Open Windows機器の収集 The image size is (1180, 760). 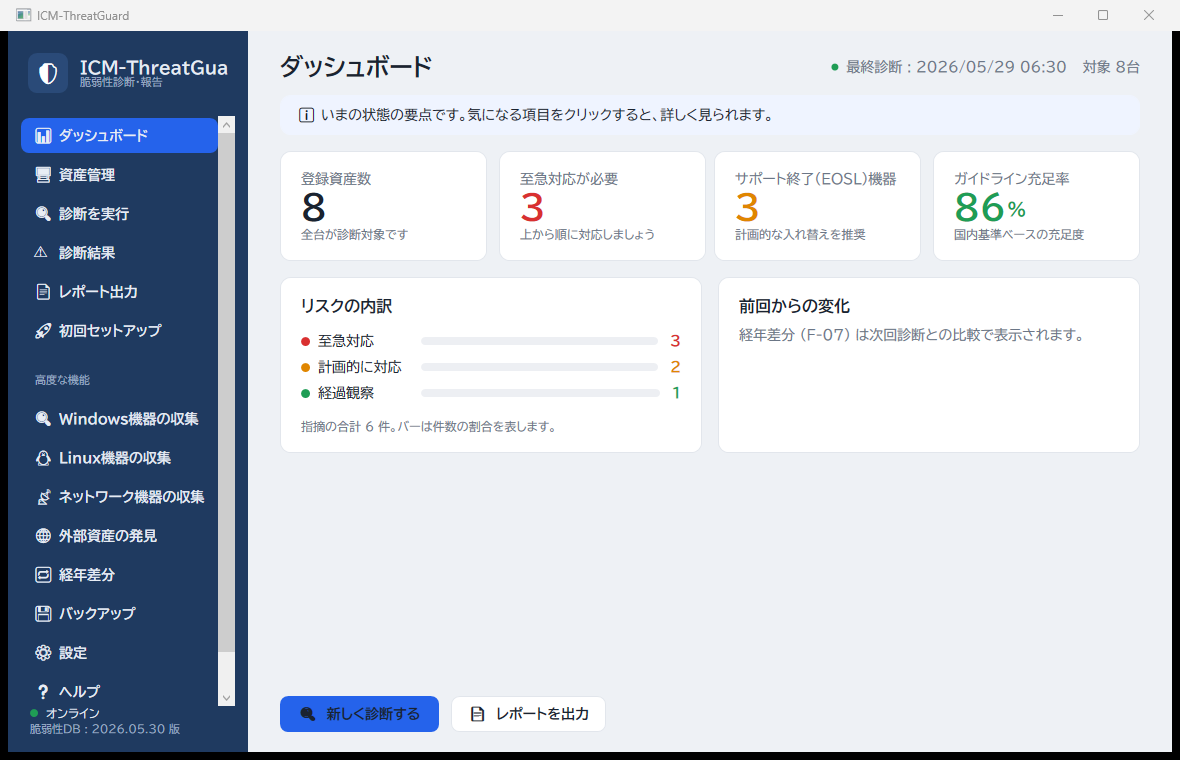[x=119, y=419]
